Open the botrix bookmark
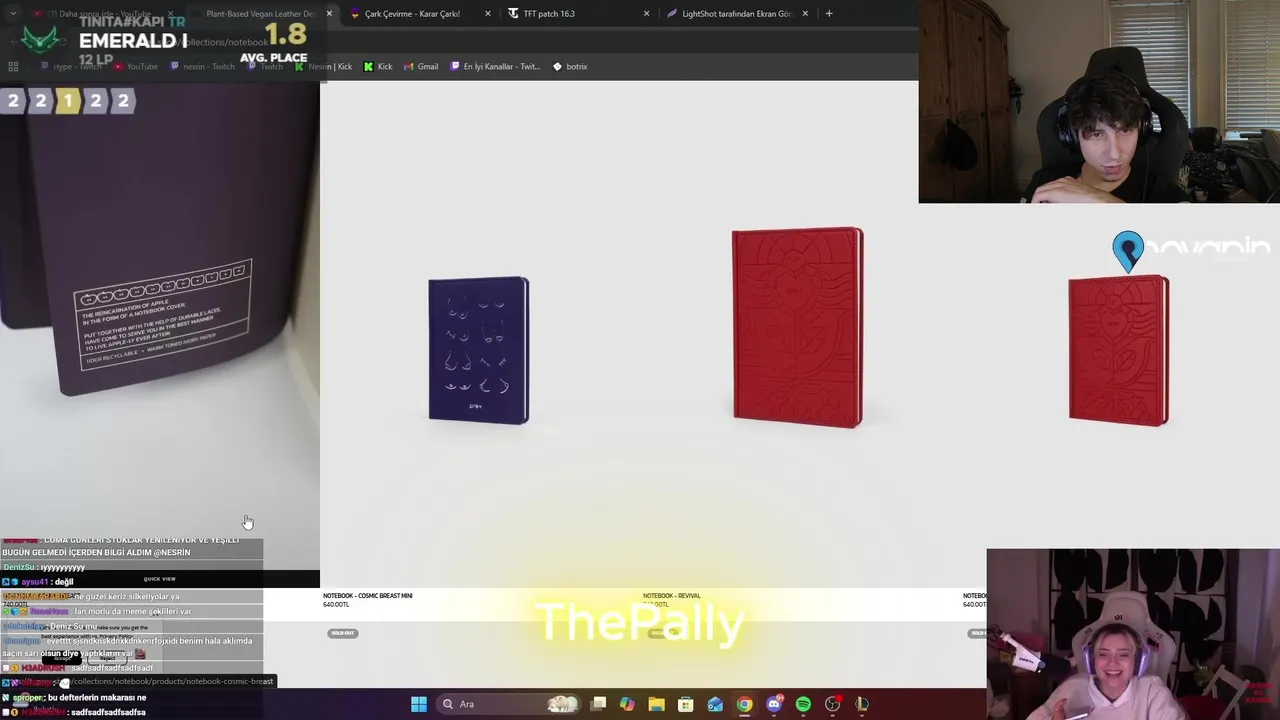 click(570, 67)
